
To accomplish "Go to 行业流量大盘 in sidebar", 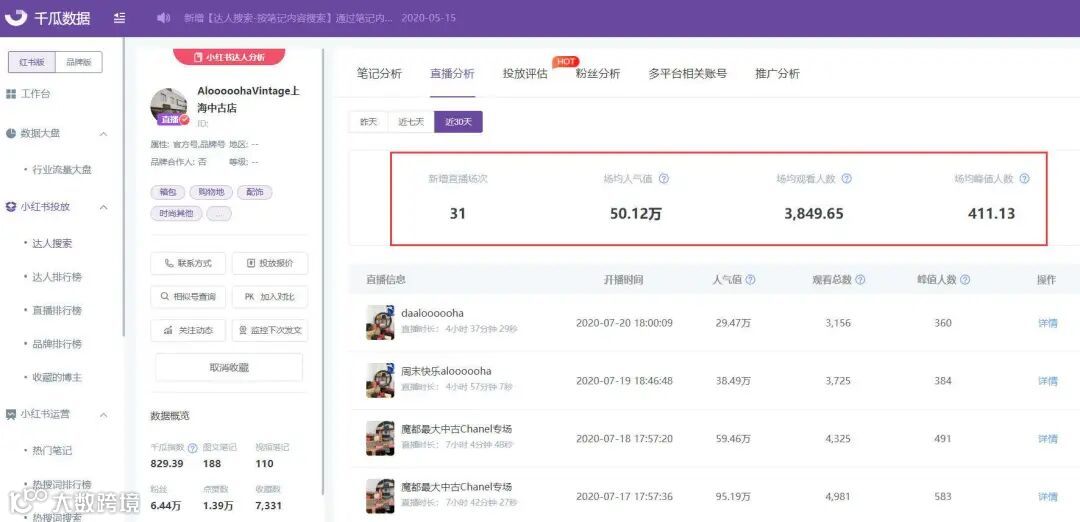I will coord(62,169).
